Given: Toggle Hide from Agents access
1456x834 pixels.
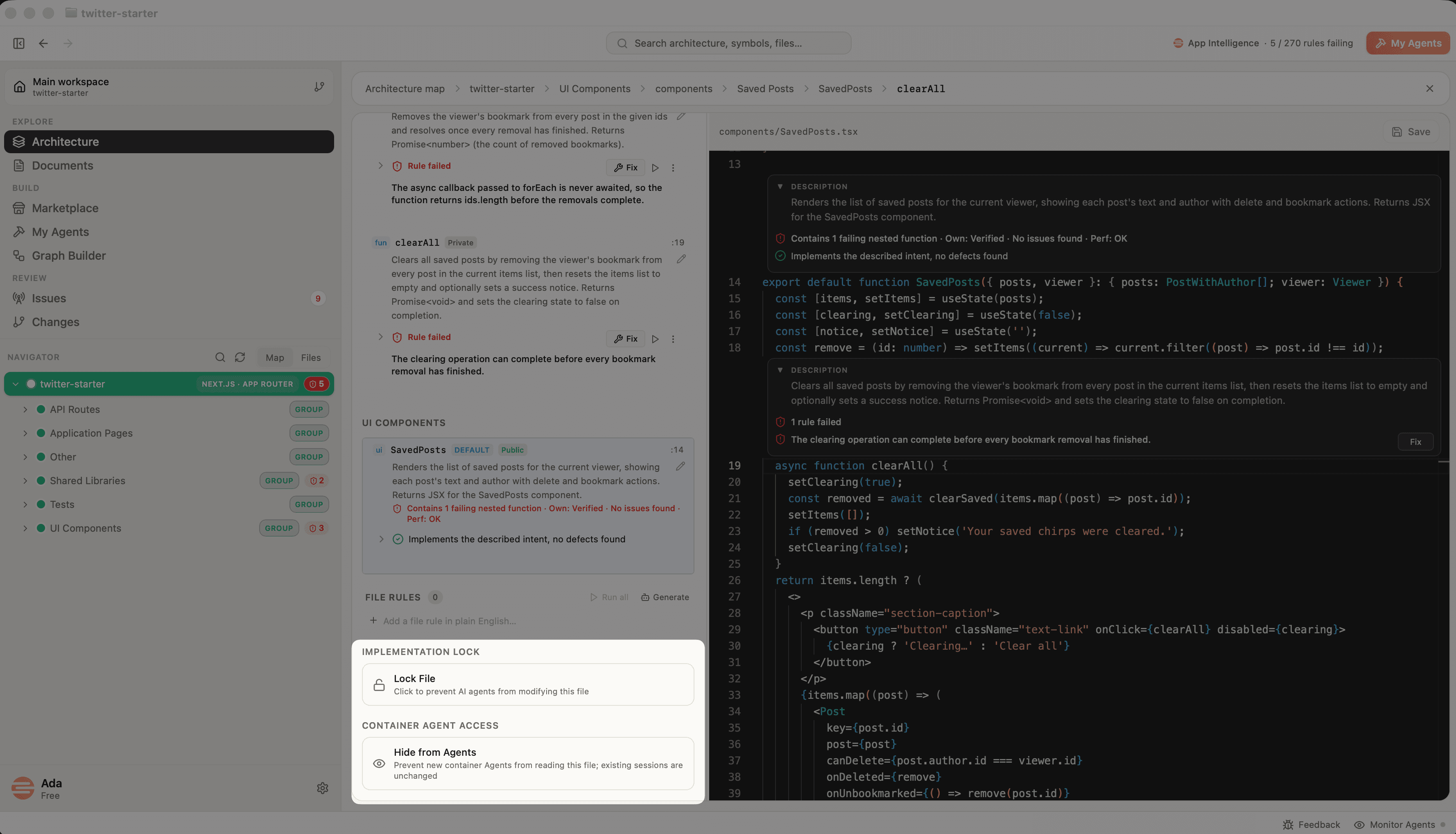Looking at the screenshot, I should coord(527,763).
